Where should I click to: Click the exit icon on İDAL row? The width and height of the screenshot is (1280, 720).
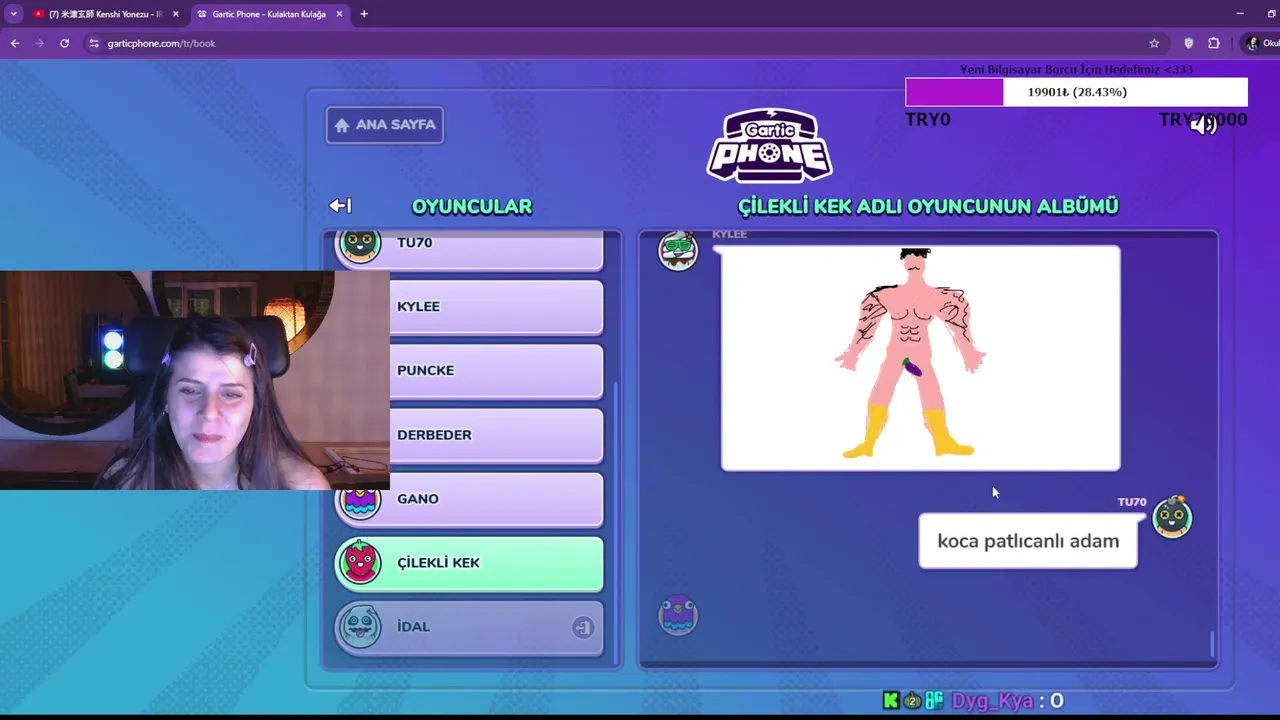pos(583,627)
